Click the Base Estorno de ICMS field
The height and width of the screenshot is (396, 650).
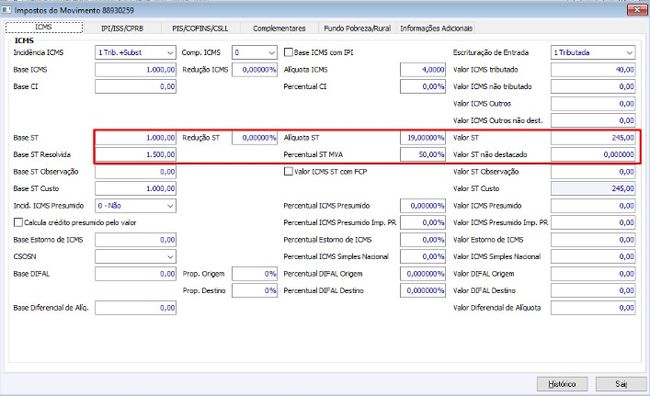pyautogui.click(x=136, y=240)
